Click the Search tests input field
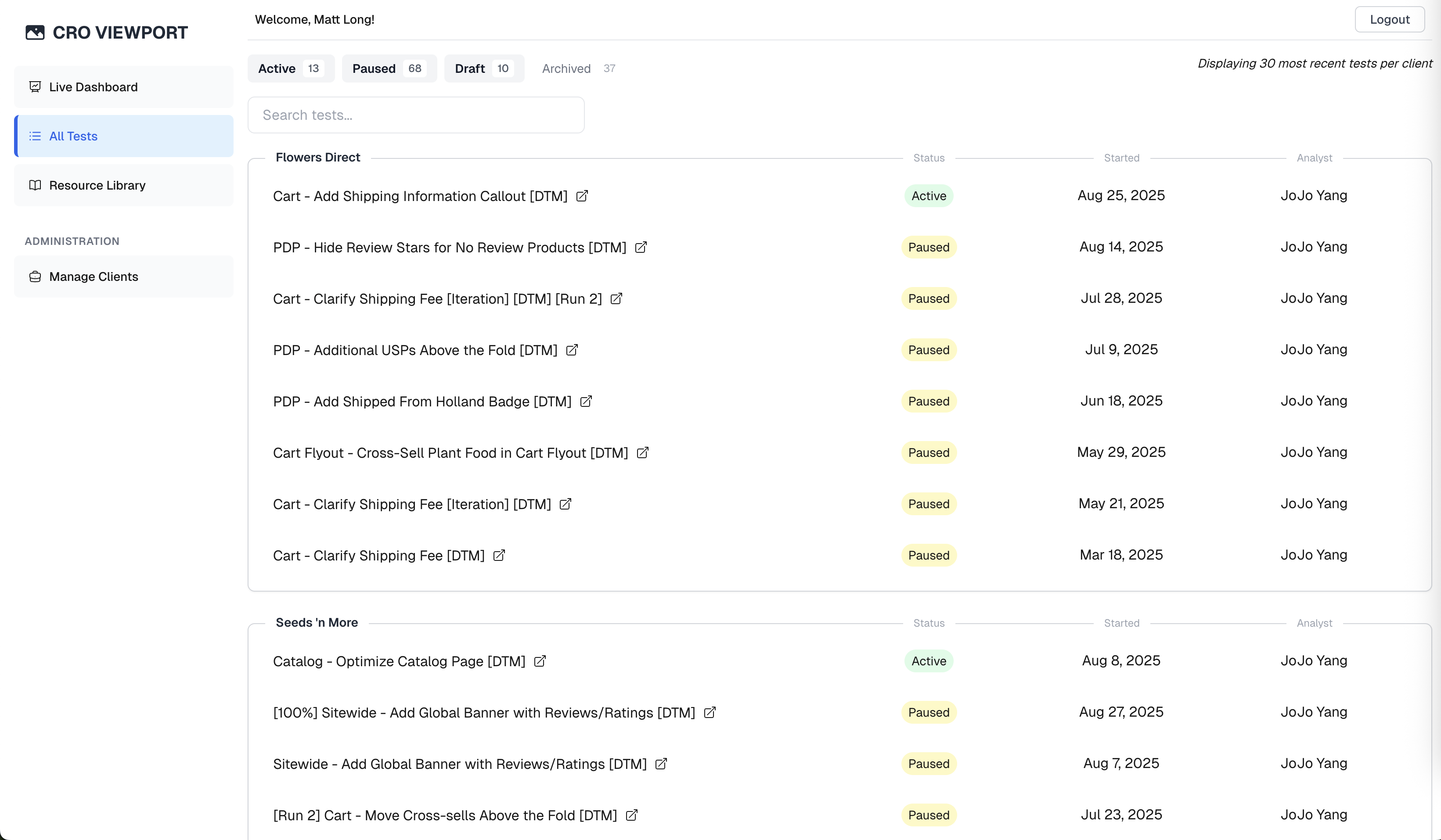This screenshot has height=840, width=1441. (416, 115)
